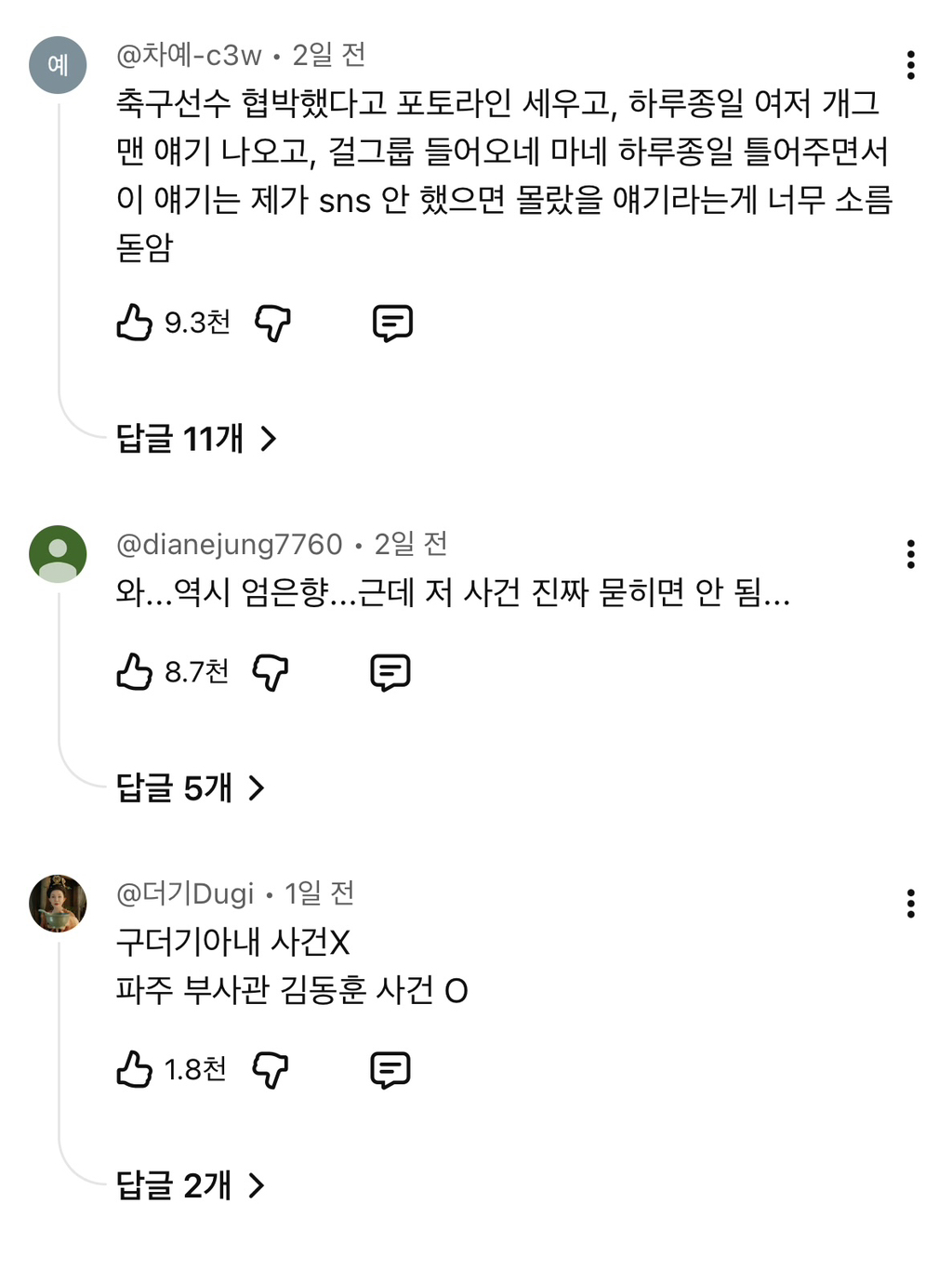Open the @더기Dugi username link
Image resolution: width=952 pixels, height=1269 pixels.
(x=184, y=893)
